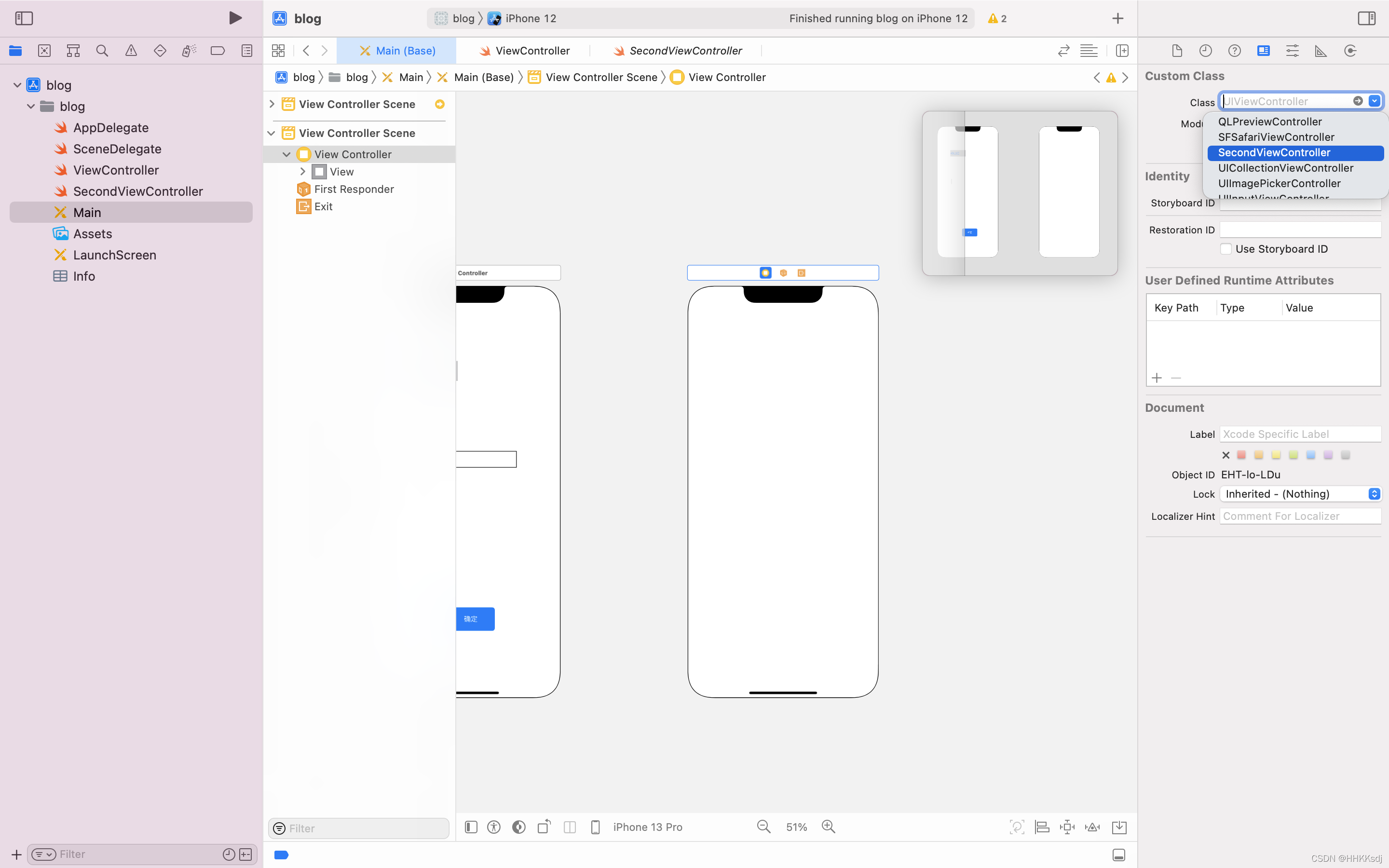The height and width of the screenshot is (868, 1389).
Task: Toggle the navigator sidebar
Action: tap(24, 18)
